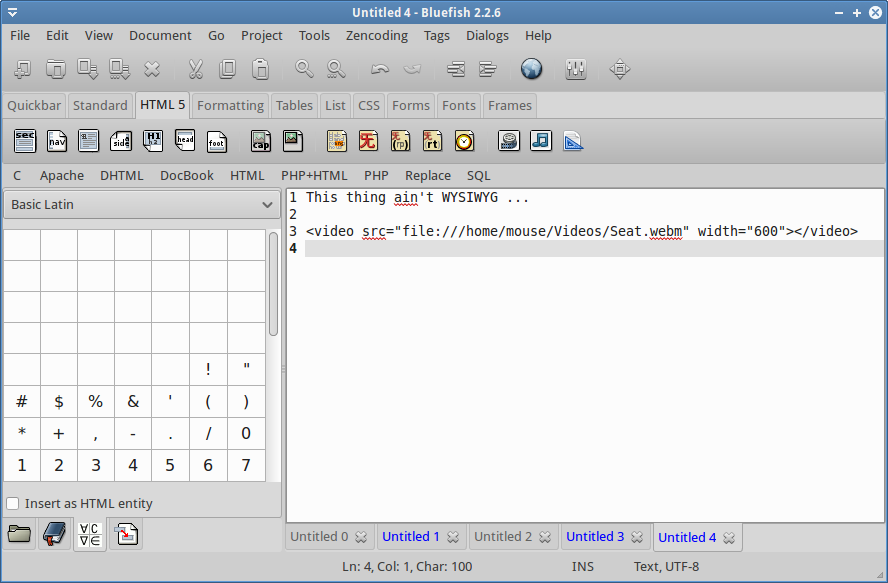The image size is (888, 583).
Task: Switch to the Tables toolbar tab
Action: 294,105
